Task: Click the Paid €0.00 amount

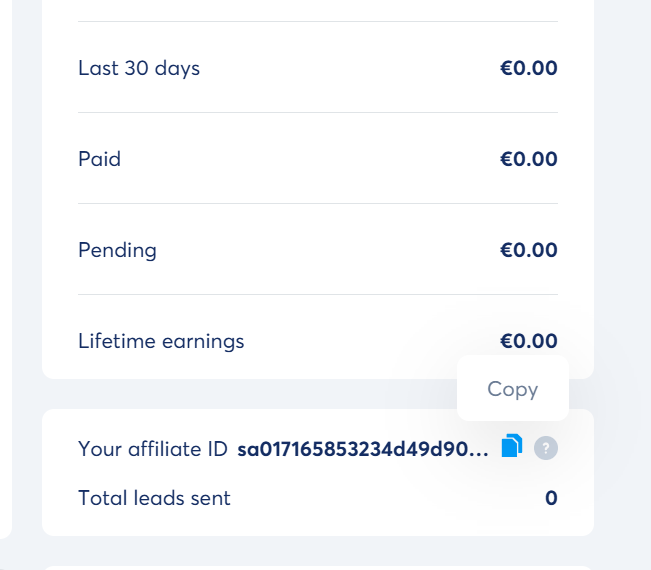Action: click(528, 159)
